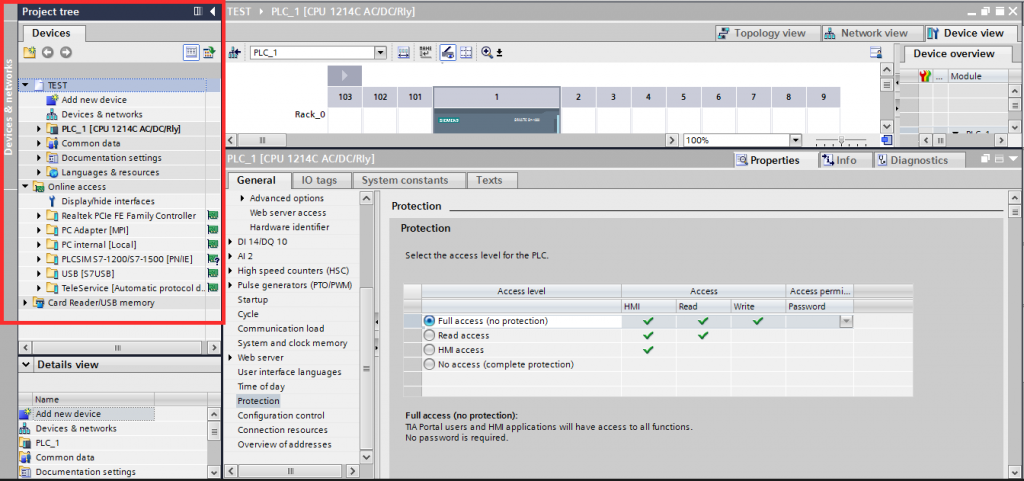Select Protection in the properties navigation

pos(259,401)
